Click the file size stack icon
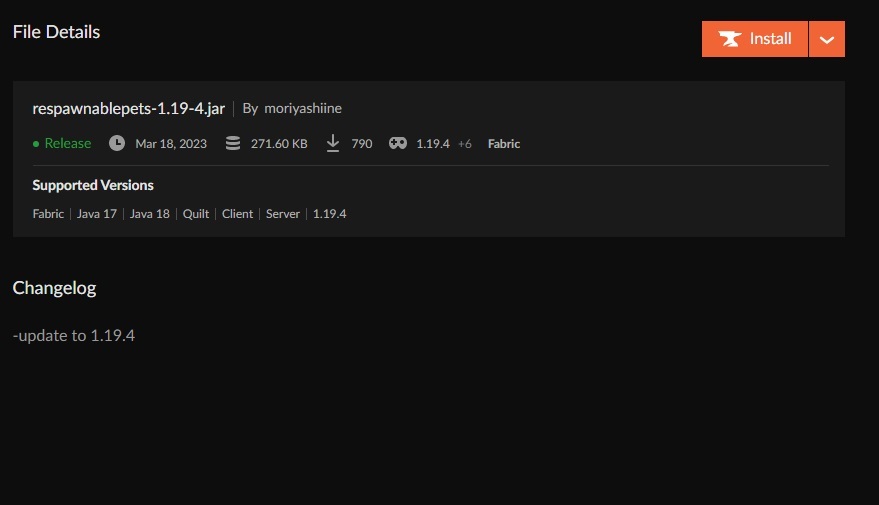Viewport: 879px width, 505px height. 233,143
